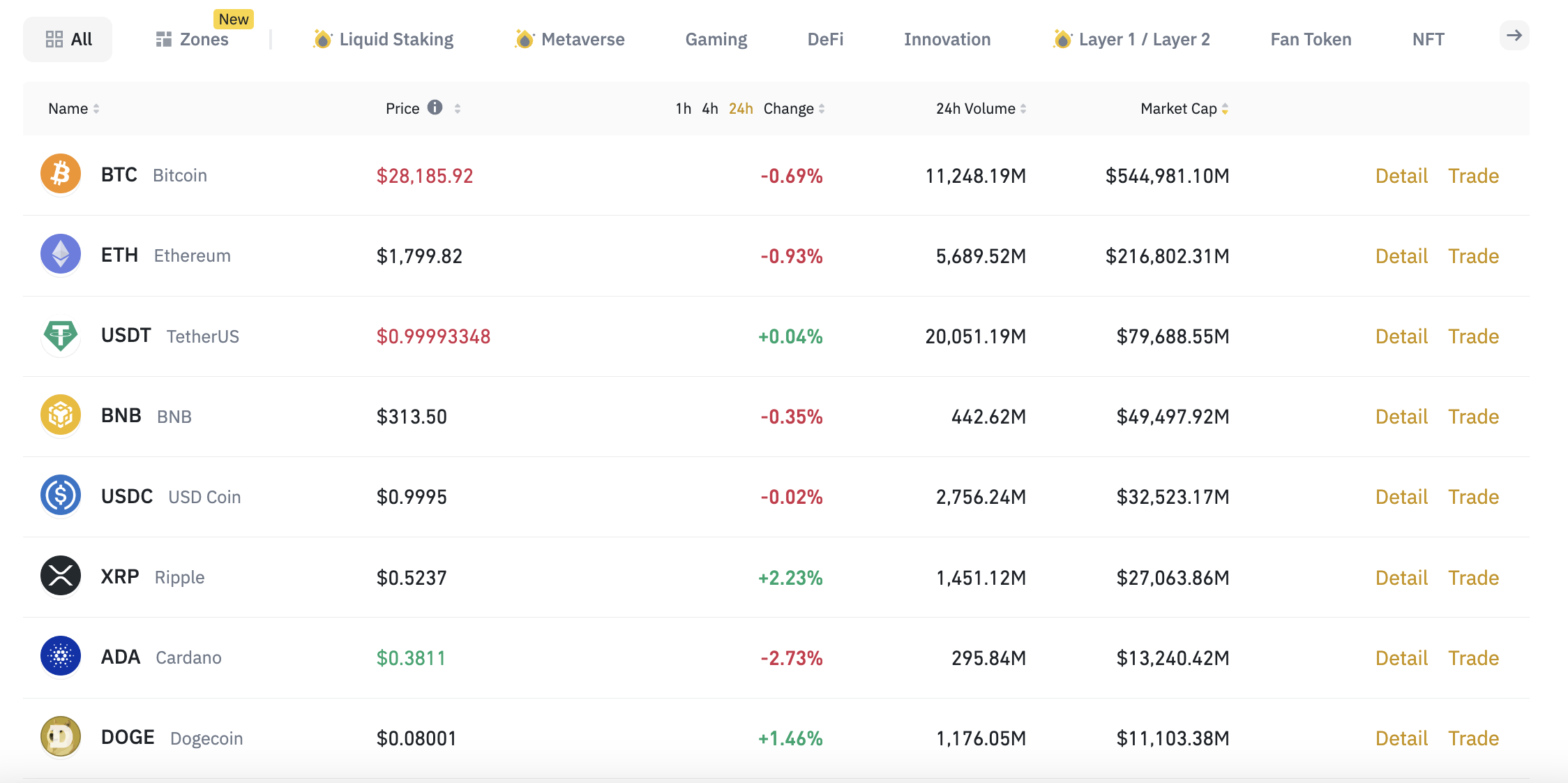Open Detail for ETH
This screenshot has height=783, width=1568.
1401,256
